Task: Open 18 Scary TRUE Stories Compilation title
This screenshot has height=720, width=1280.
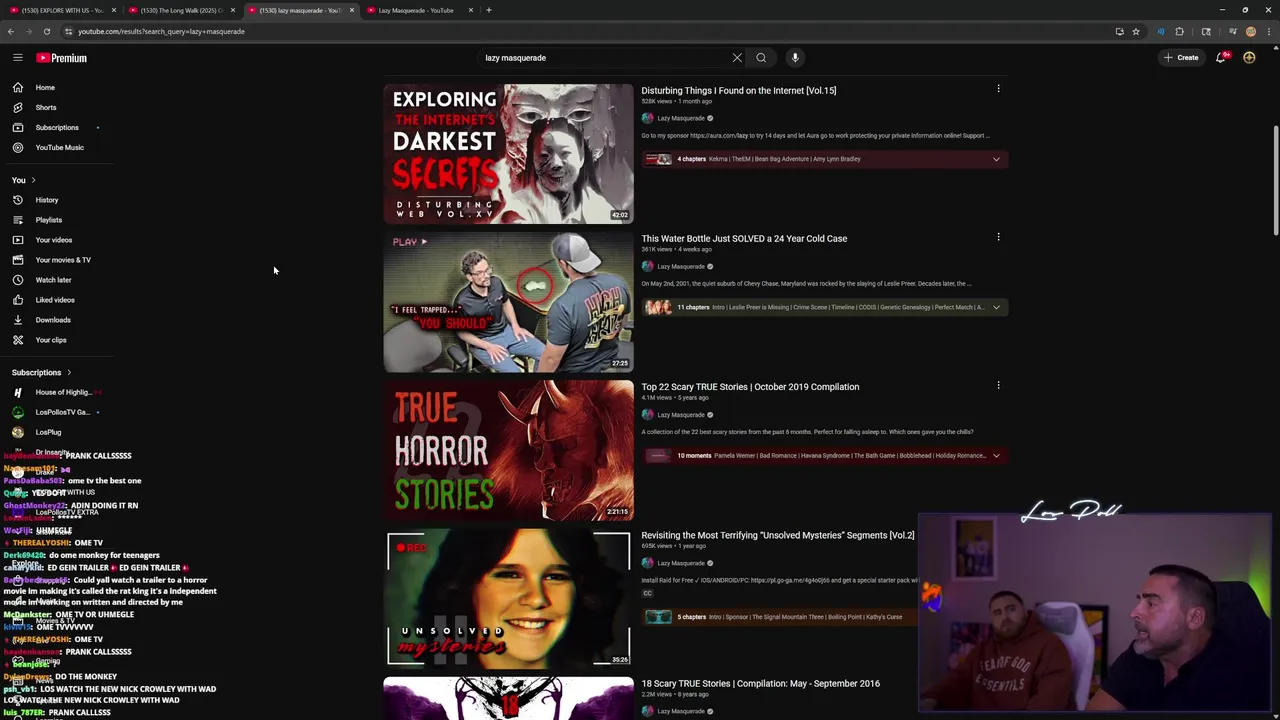Action: (760, 683)
